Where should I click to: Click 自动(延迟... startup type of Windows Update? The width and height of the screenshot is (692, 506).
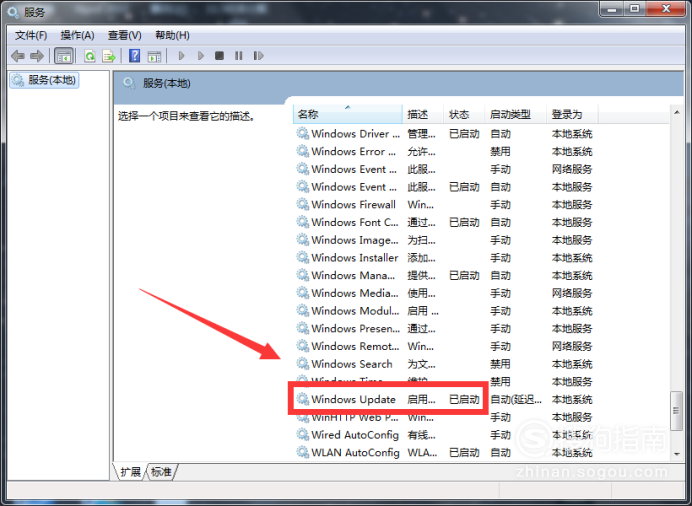coord(516,399)
